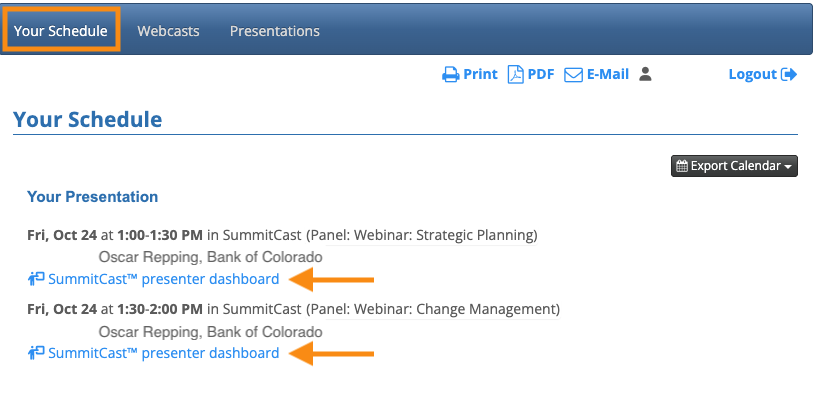Click the caret arrow on Export Calendar
Image resolution: width=813 pixels, height=410 pixels.
point(789,167)
